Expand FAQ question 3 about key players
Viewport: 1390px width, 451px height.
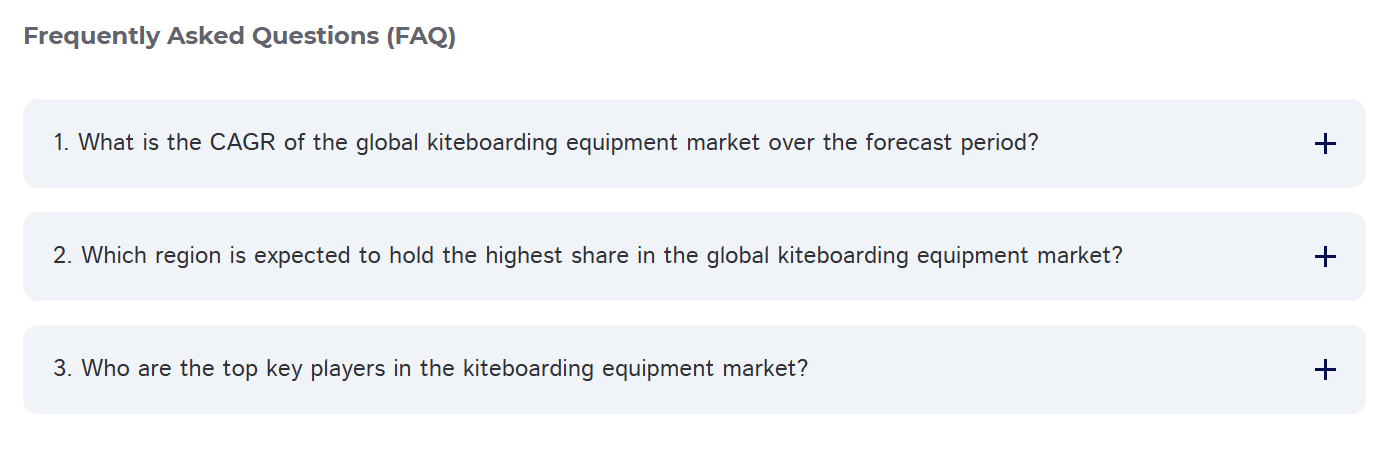pos(431,369)
